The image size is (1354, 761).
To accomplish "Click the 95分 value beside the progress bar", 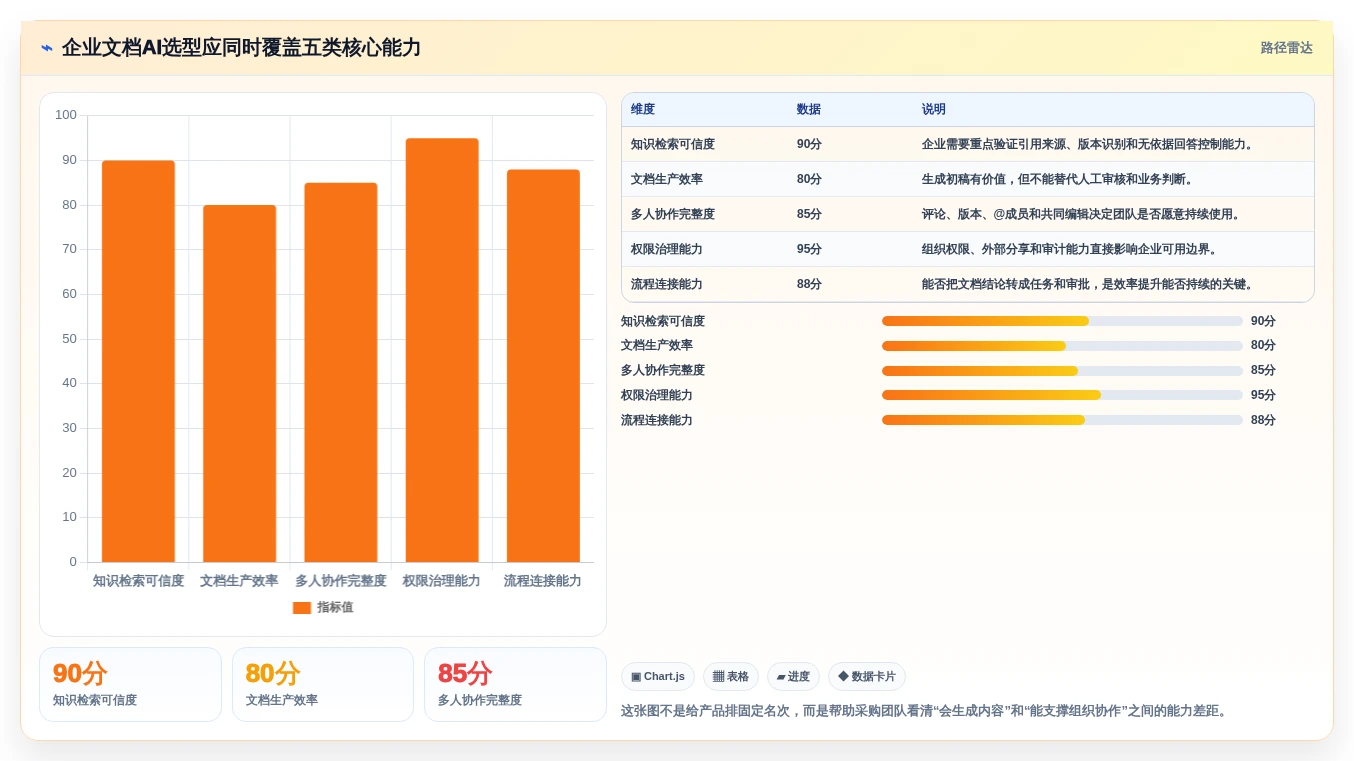I will pos(1263,395).
